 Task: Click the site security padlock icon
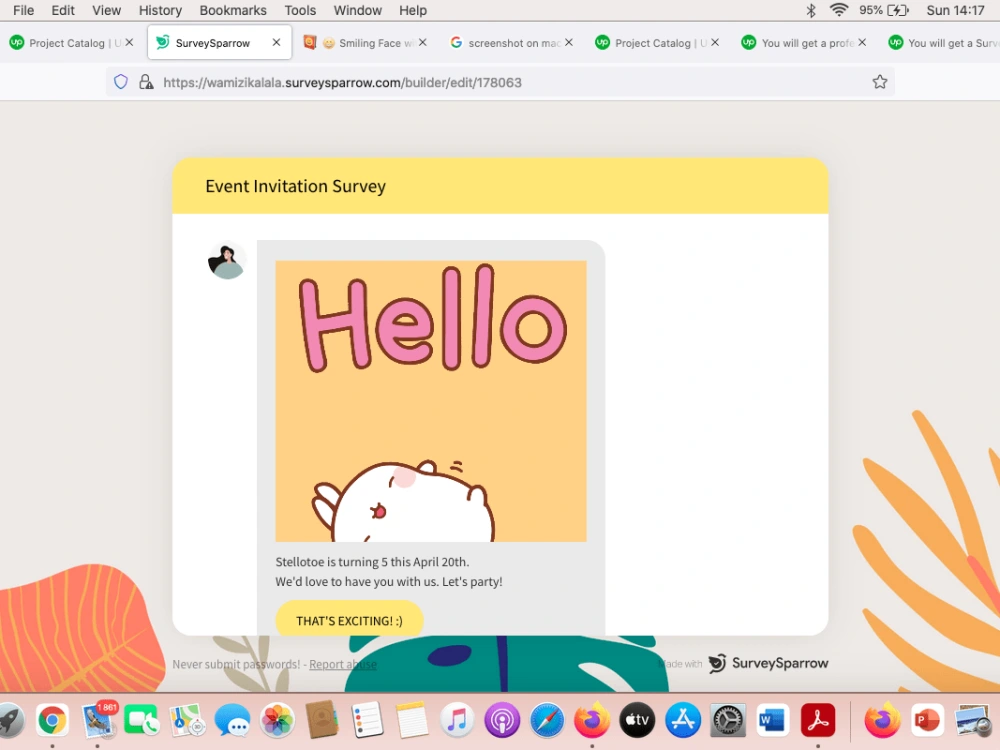tap(146, 82)
